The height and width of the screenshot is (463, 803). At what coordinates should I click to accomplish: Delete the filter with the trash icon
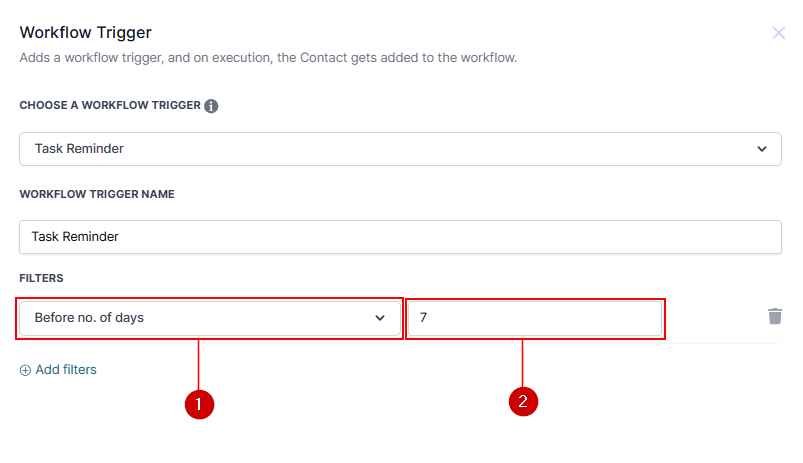774,316
